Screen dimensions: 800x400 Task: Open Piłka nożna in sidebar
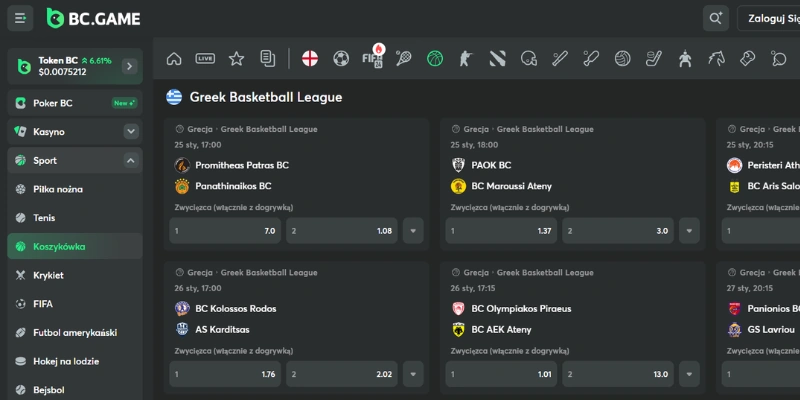(x=75, y=189)
